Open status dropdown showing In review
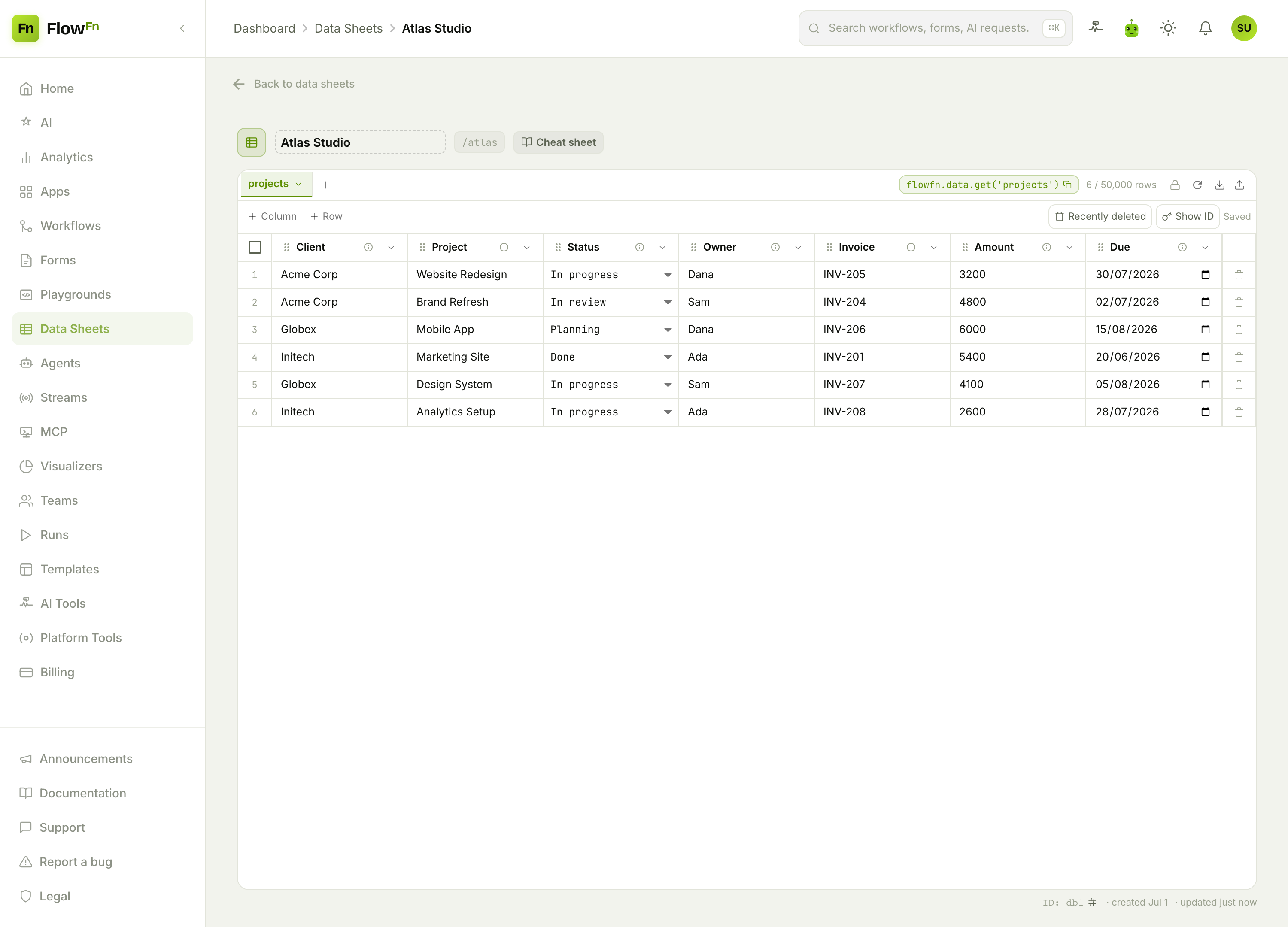 611,302
